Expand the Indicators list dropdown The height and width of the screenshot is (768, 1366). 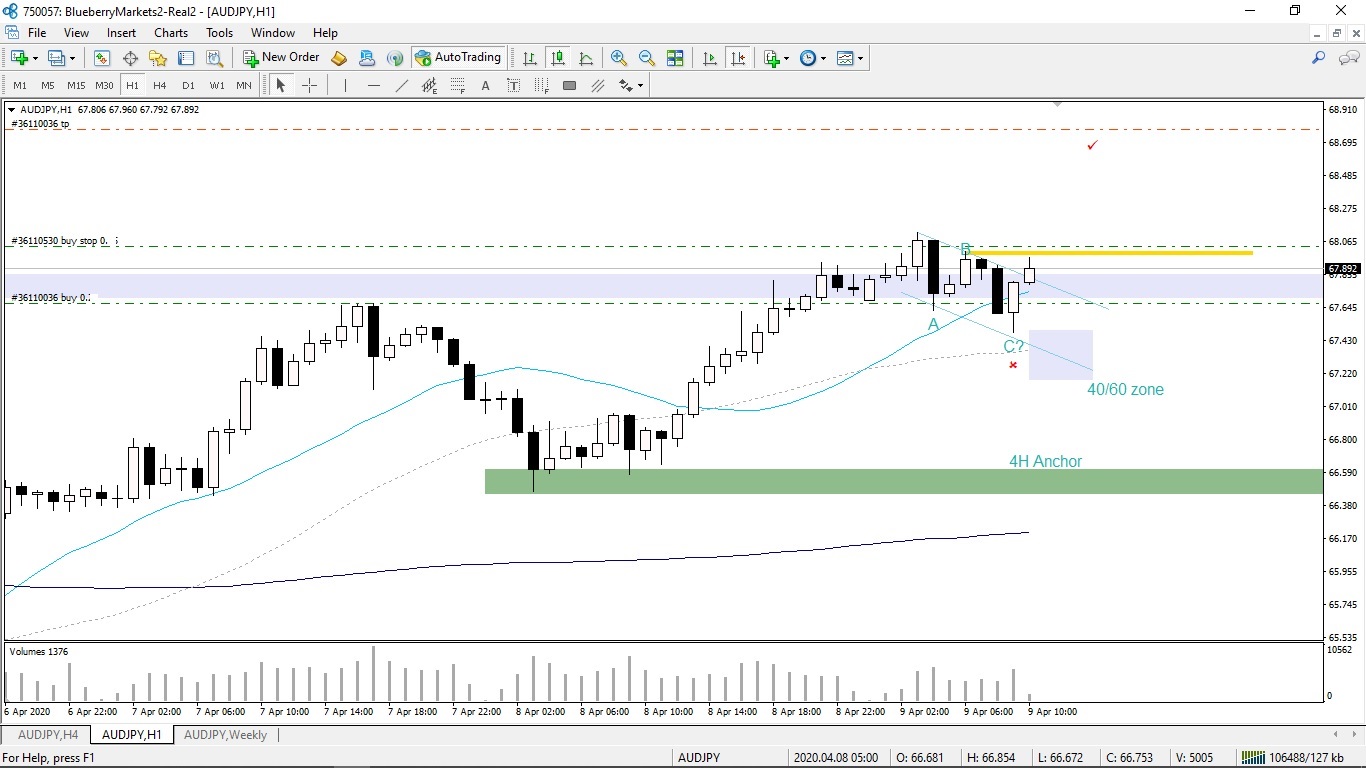(786, 58)
